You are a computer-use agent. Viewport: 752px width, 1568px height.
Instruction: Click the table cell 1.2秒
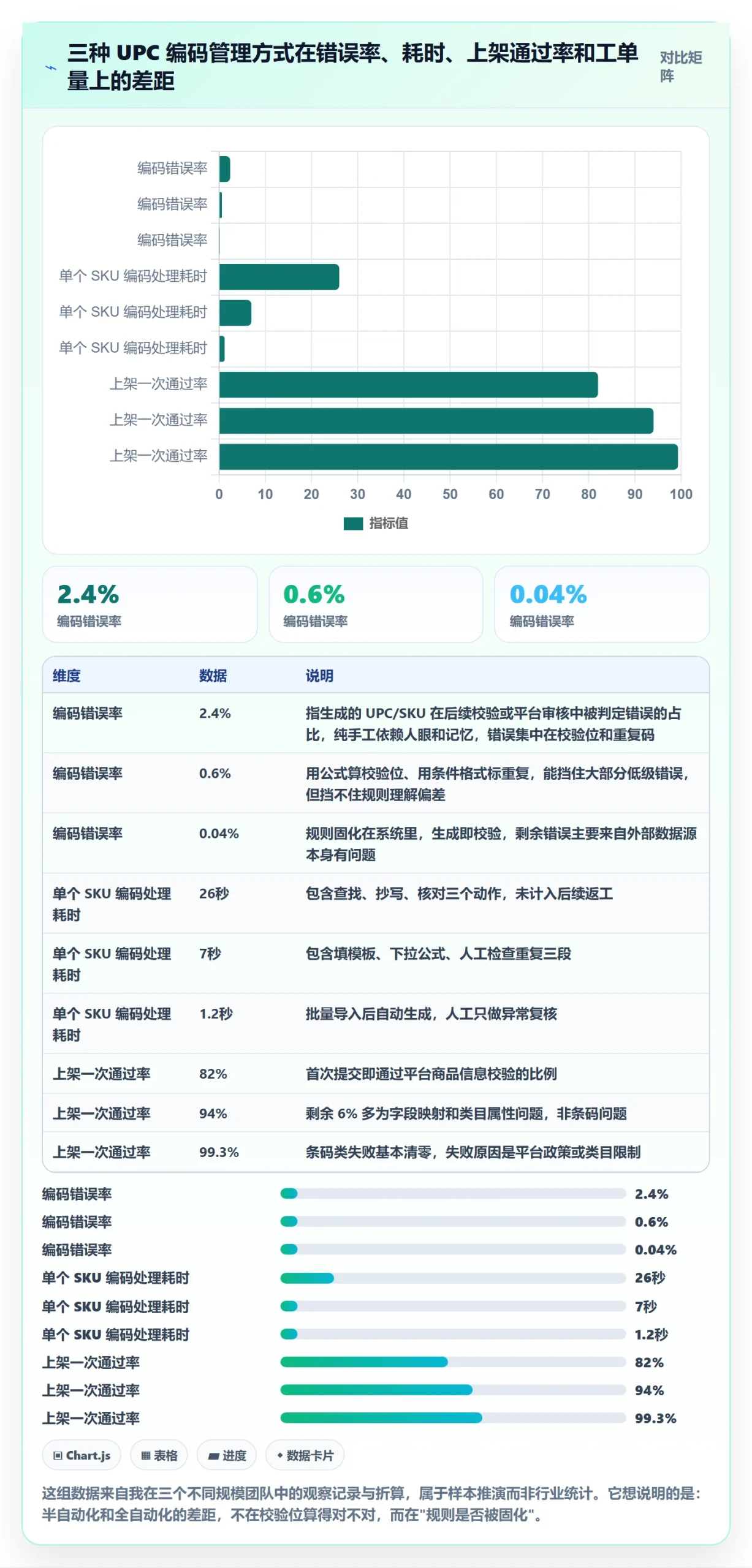(216, 1014)
